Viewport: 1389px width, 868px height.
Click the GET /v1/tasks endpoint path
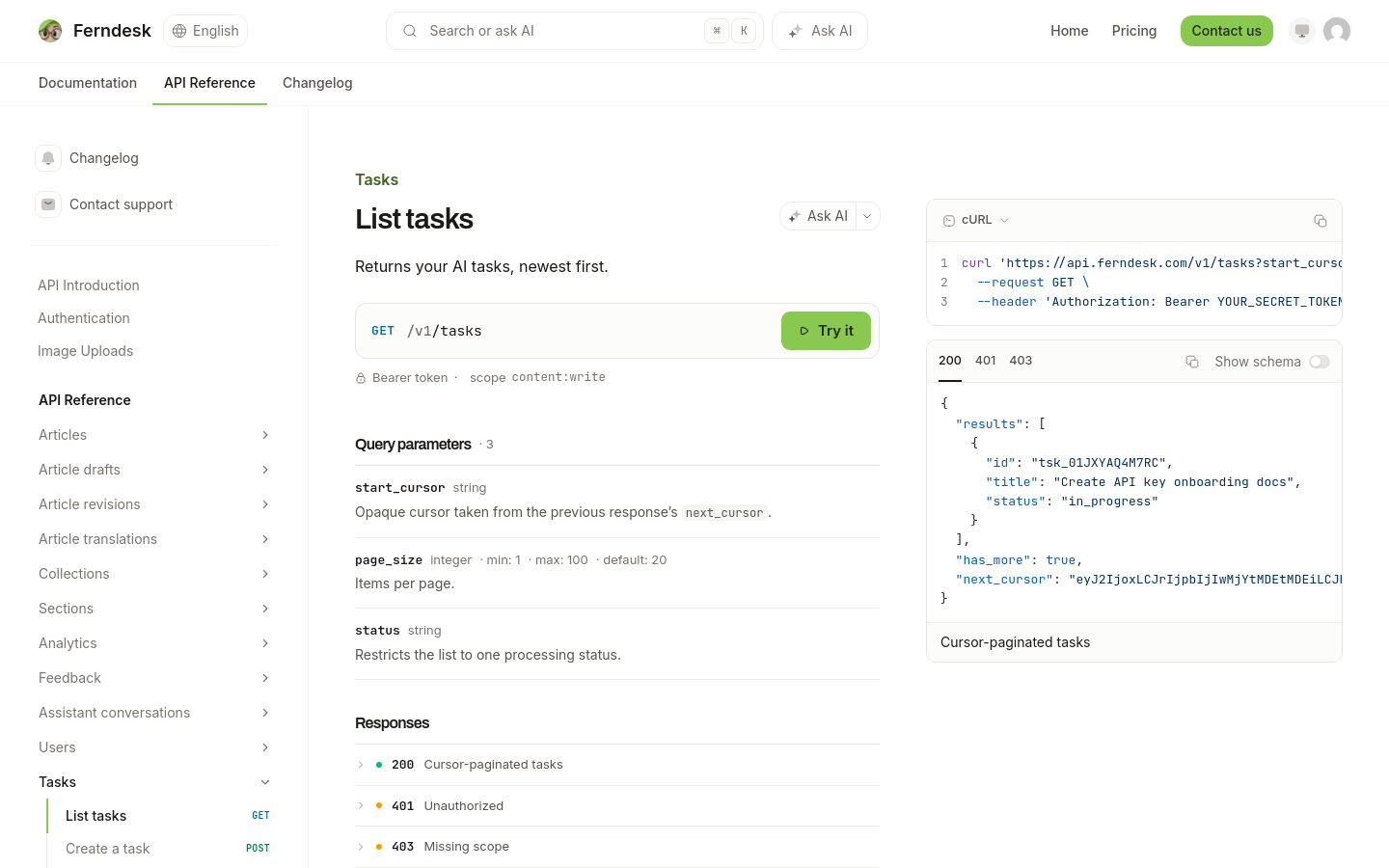click(x=445, y=331)
